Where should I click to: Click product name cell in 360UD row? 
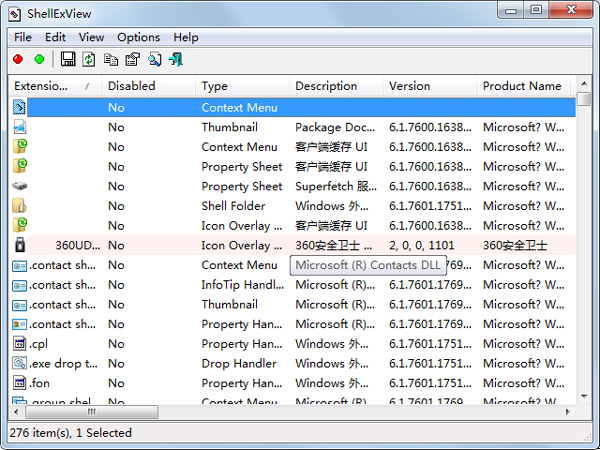pos(515,245)
